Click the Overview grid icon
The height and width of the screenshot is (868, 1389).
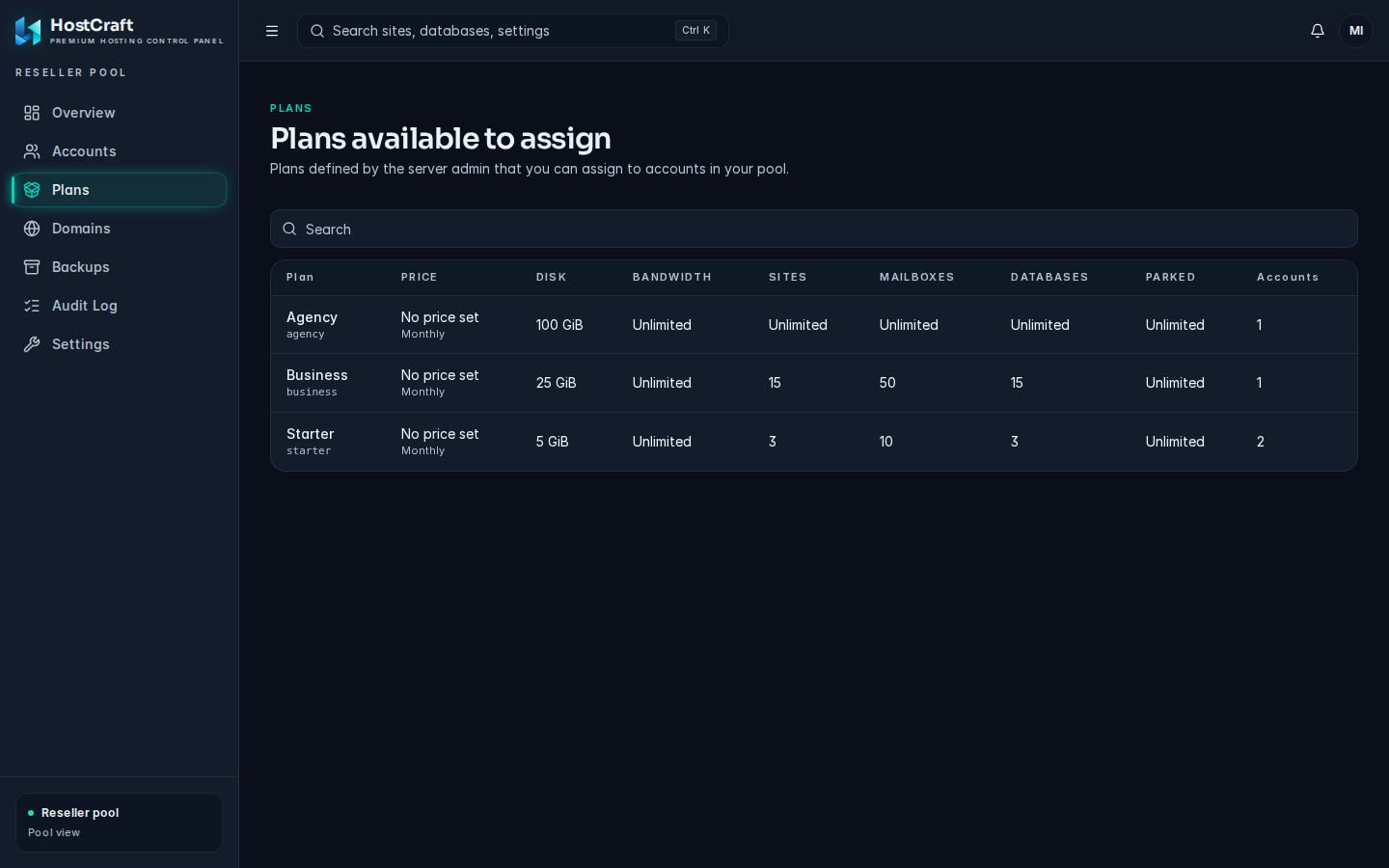tap(32, 113)
